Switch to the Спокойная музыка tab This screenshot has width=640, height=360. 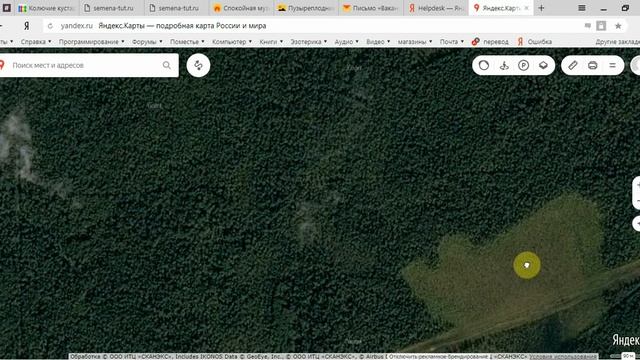point(241,8)
